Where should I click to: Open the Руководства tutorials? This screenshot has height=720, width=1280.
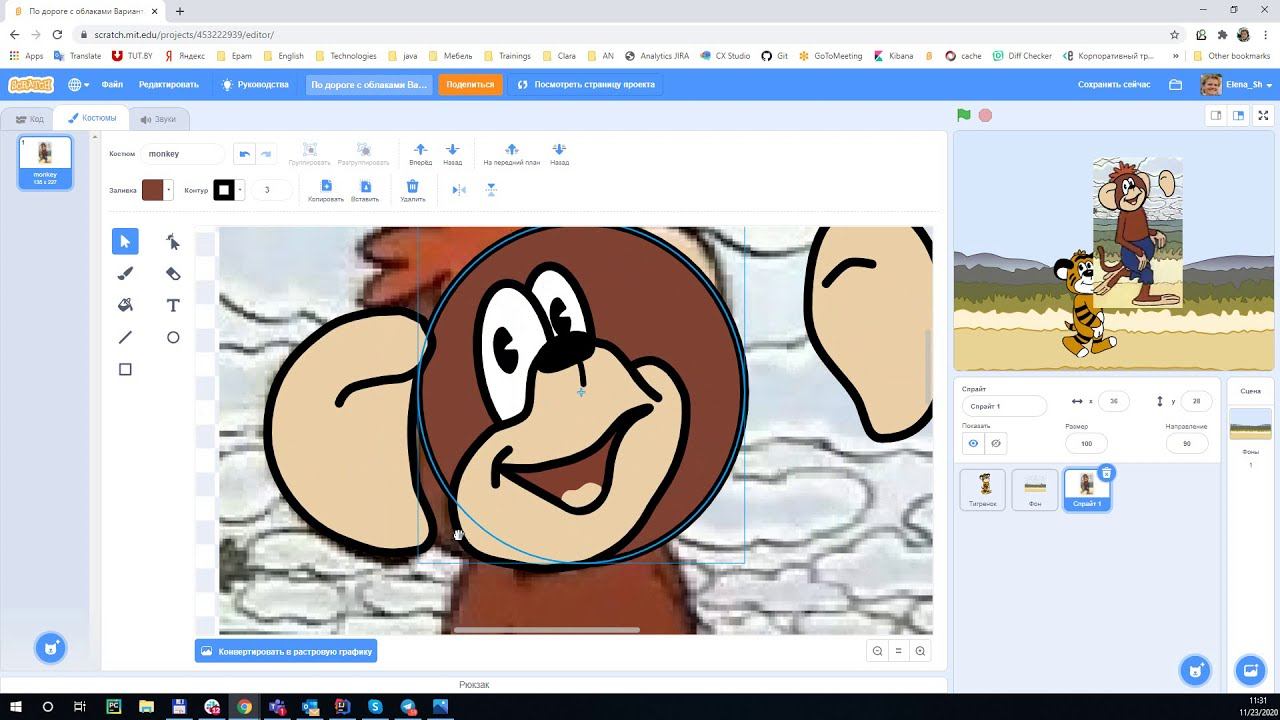pyautogui.click(x=255, y=84)
